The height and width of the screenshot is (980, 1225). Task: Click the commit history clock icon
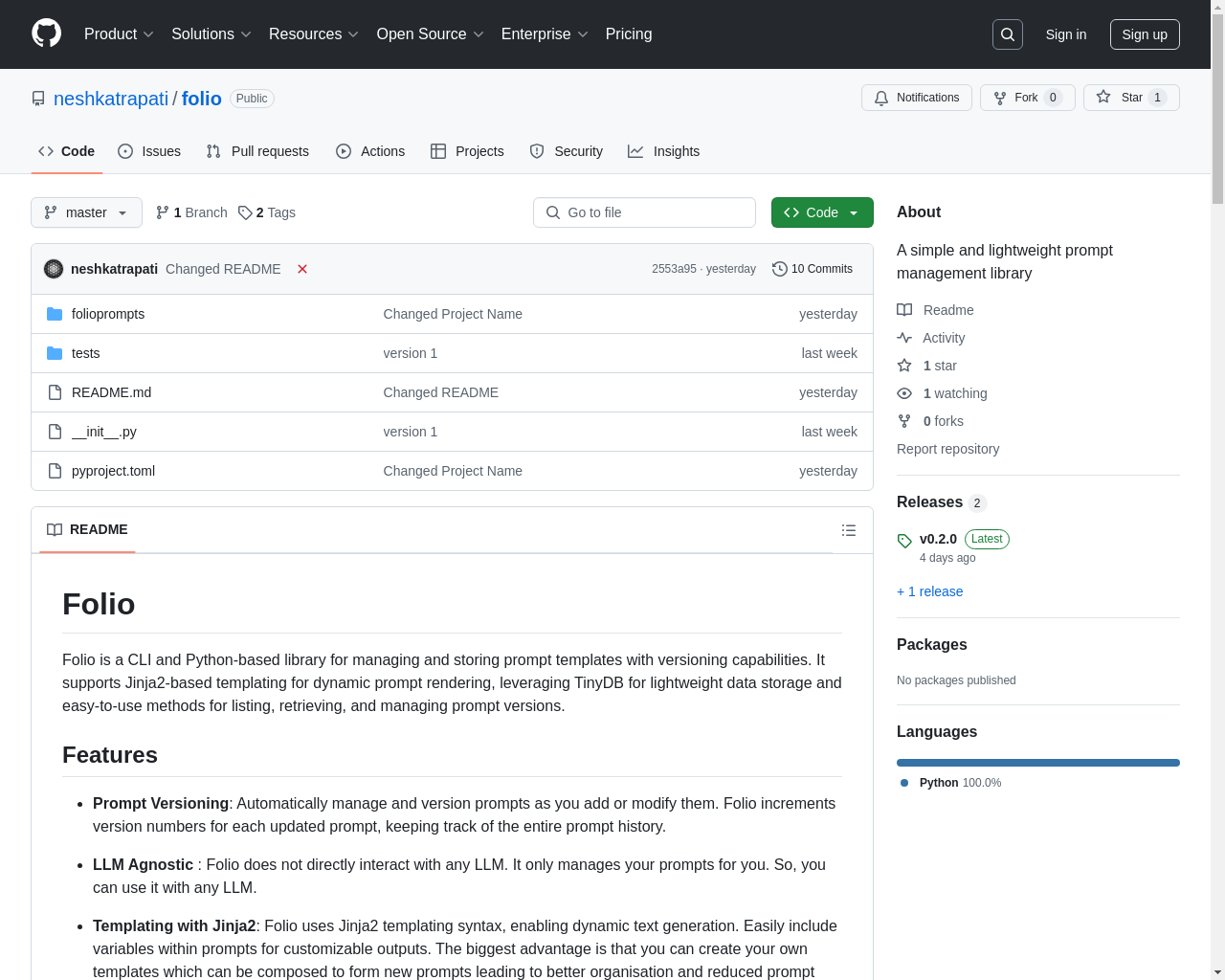pos(780,269)
